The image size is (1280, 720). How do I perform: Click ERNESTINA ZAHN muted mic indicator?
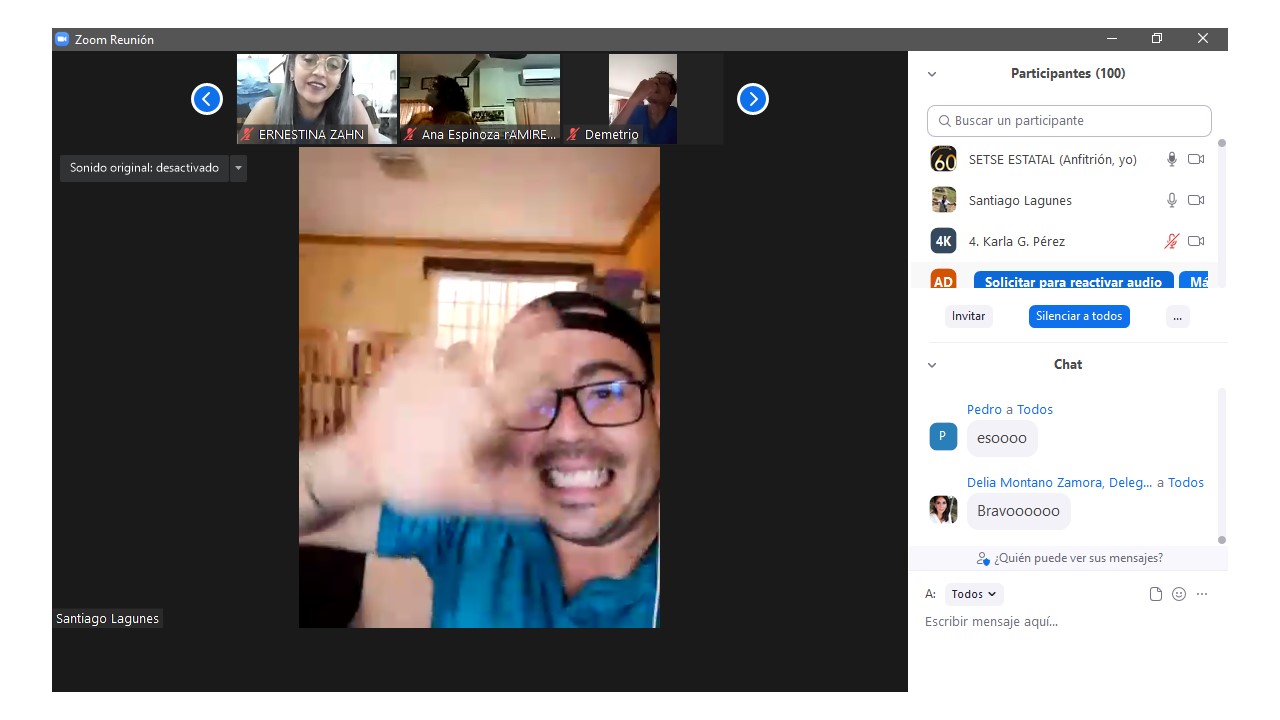[x=247, y=134]
